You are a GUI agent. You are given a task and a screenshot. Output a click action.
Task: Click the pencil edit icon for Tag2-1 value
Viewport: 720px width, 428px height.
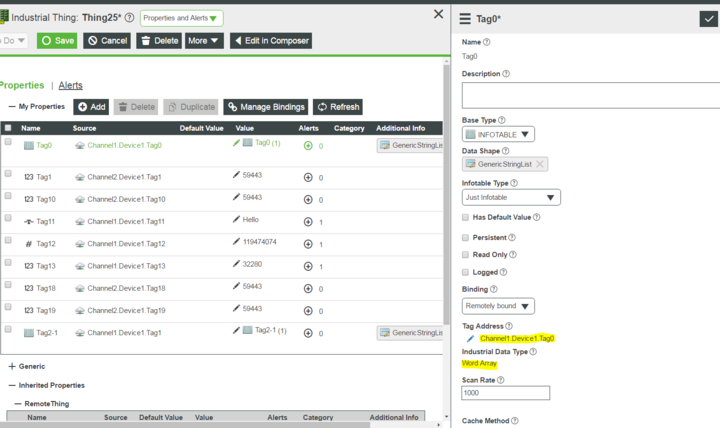pyautogui.click(x=236, y=330)
